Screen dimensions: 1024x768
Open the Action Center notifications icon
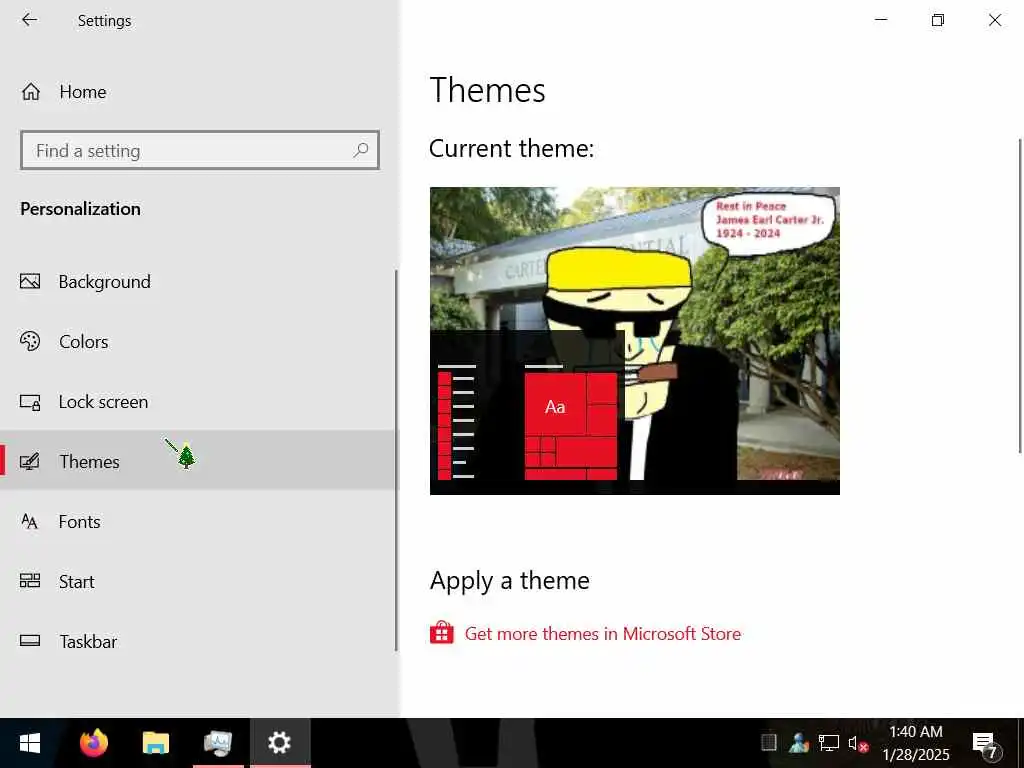[x=985, y=744]
